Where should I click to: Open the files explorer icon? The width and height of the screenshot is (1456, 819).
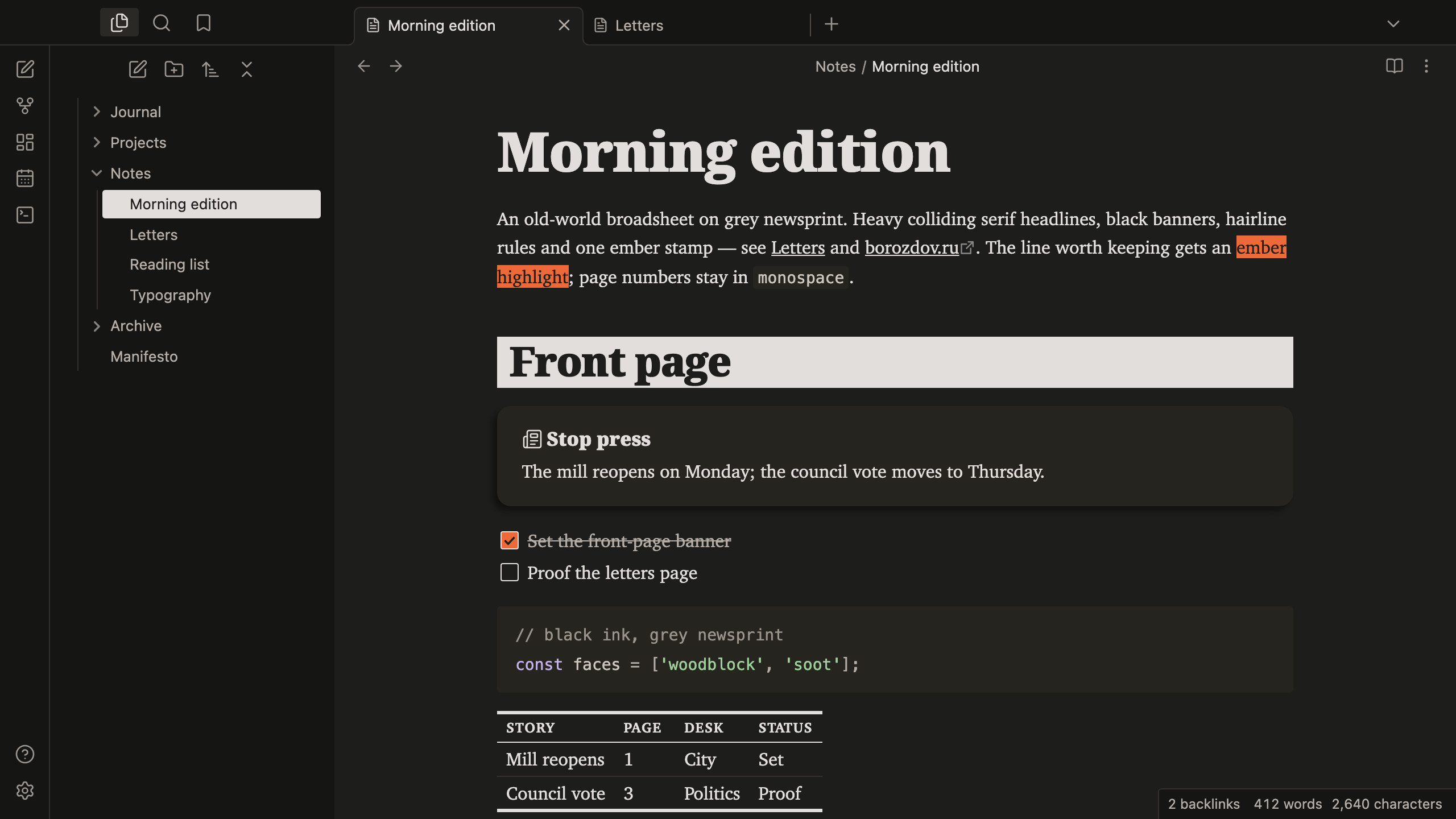coord(119,23)
